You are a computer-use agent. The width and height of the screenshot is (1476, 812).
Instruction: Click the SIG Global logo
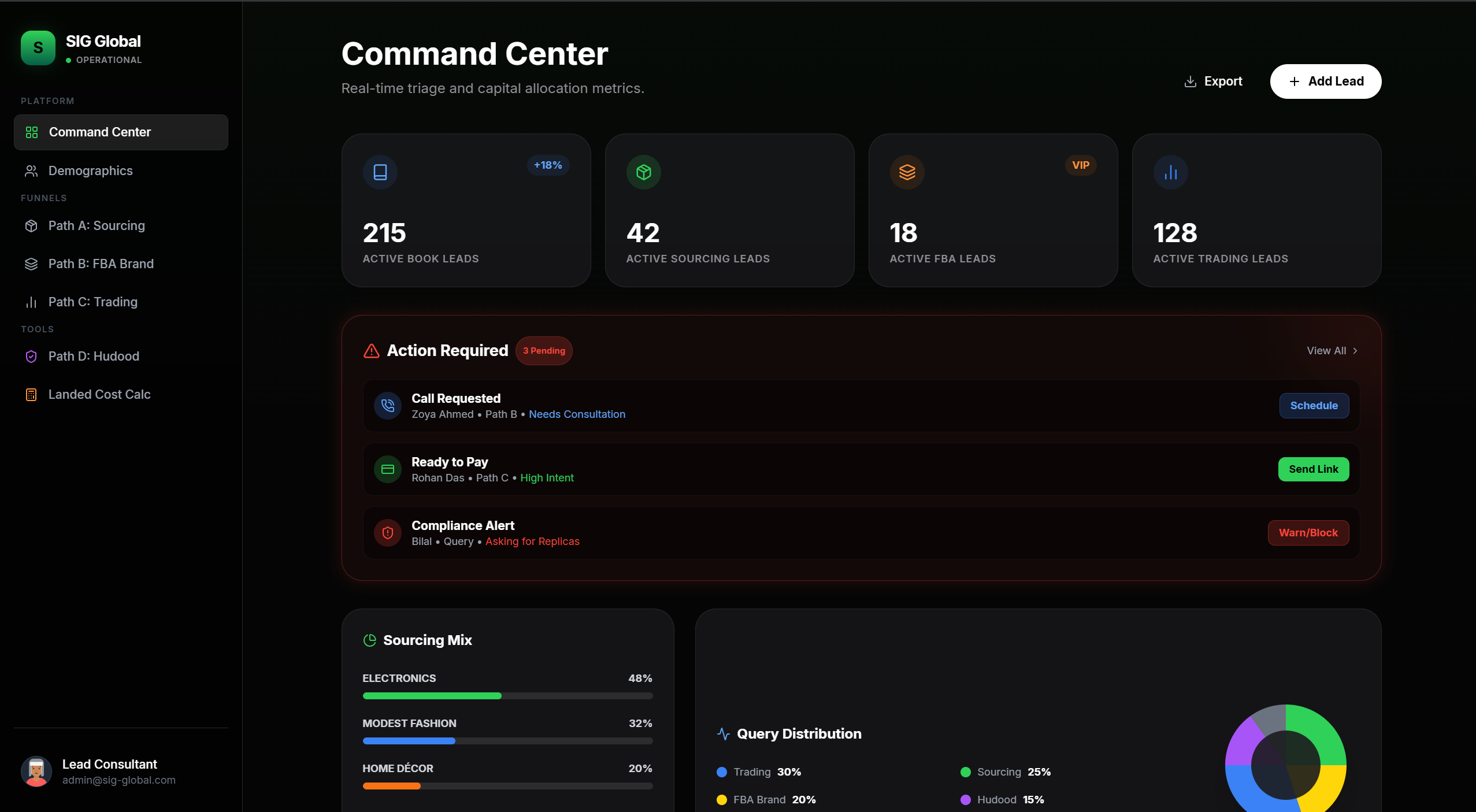(x=38, y=48)
